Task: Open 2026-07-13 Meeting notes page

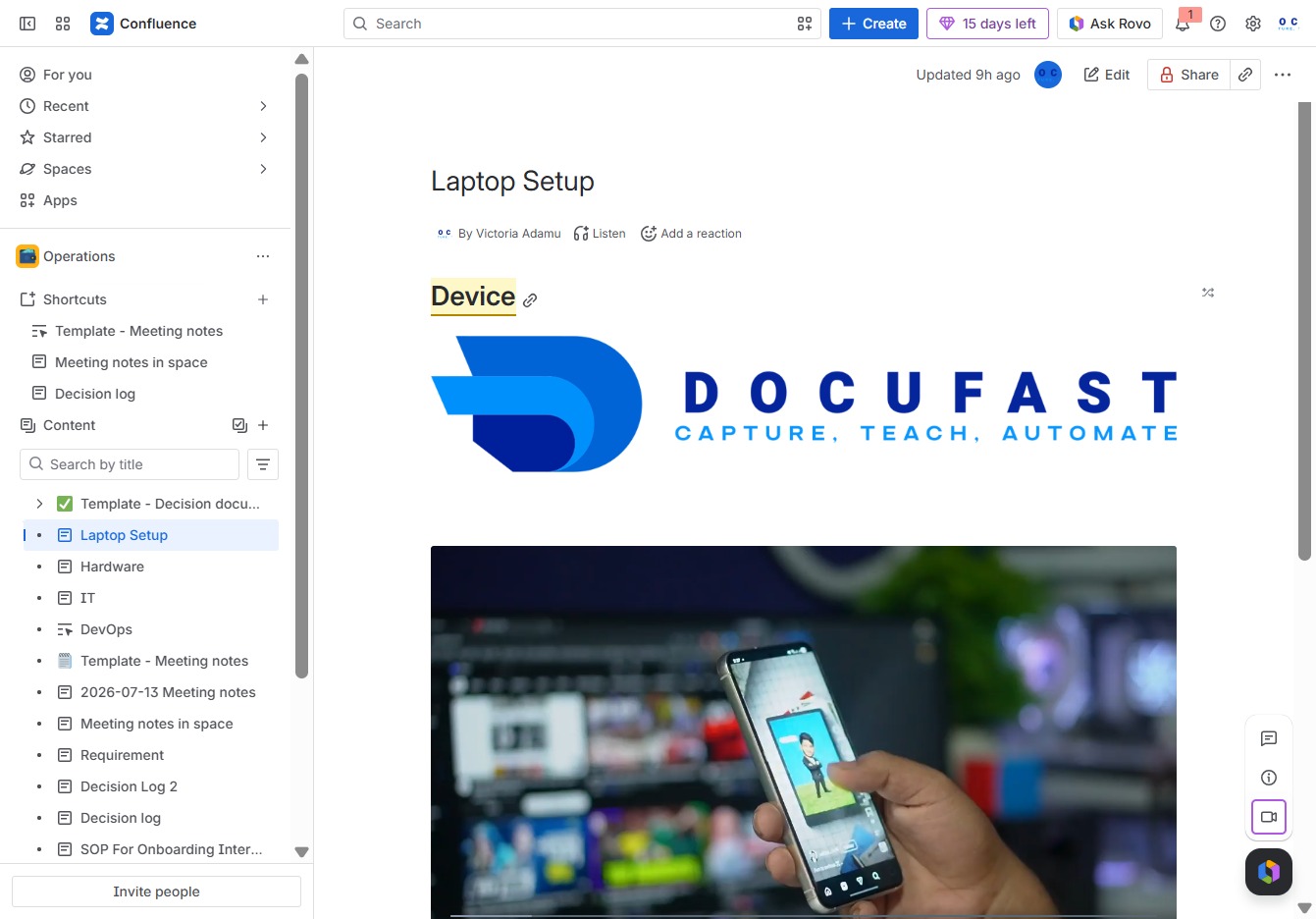Action: pos(168,692)
